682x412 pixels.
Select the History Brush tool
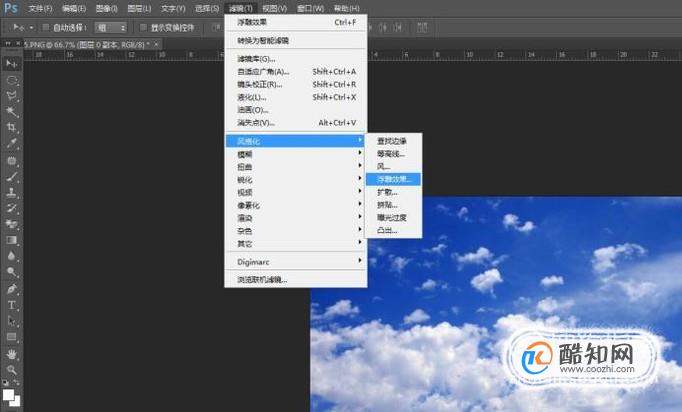pos(11,208)
